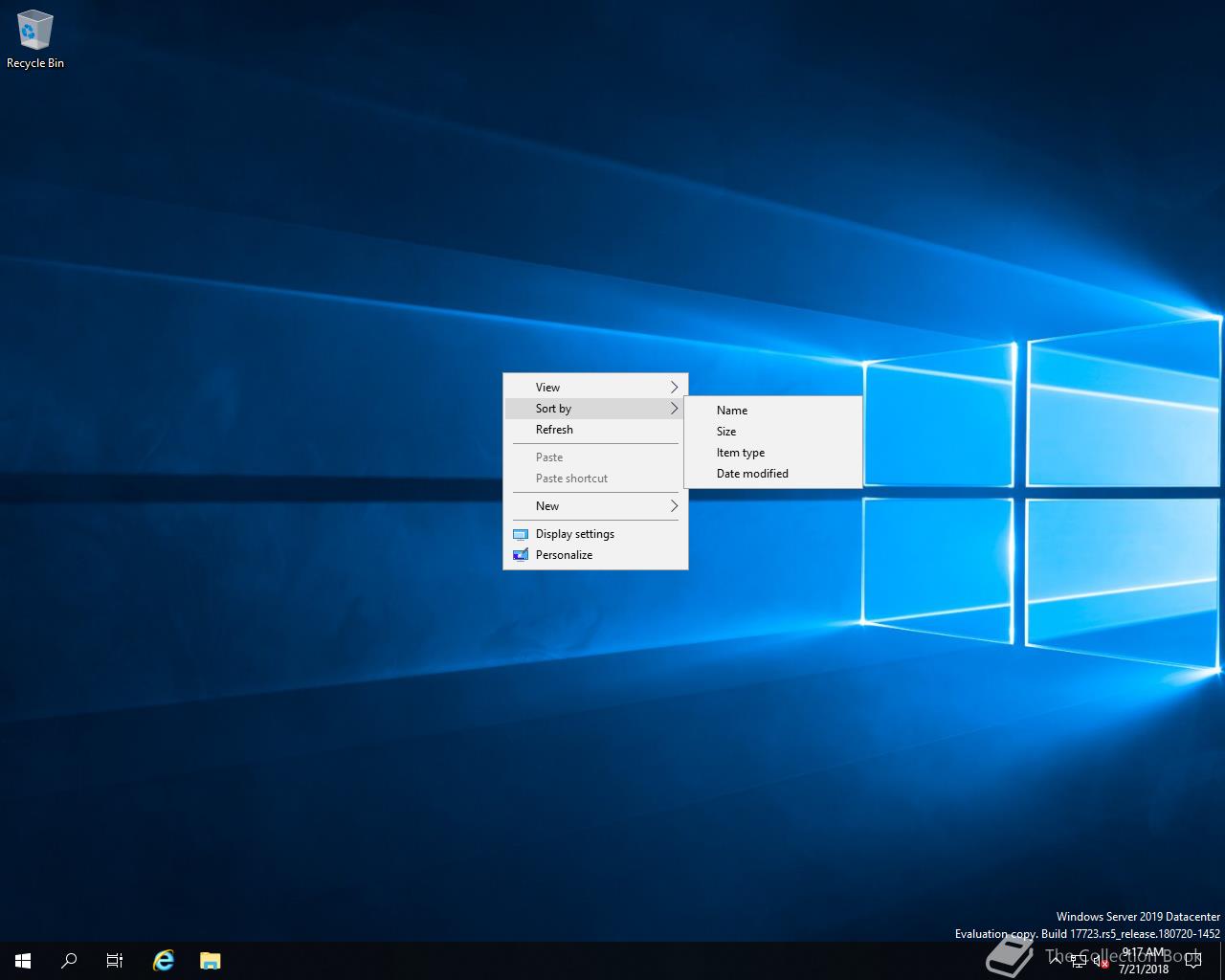Click greyed Paste shortcut entry
The image size is (1225, 980).
coord(595,479)
